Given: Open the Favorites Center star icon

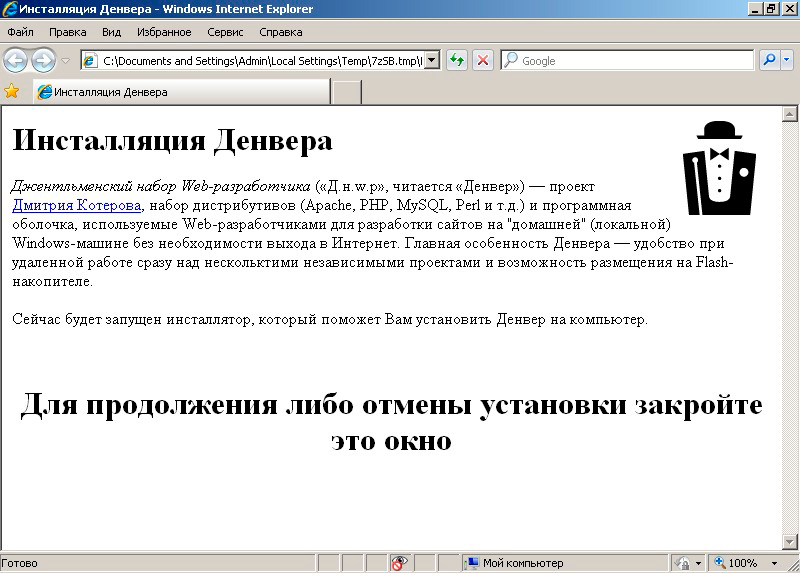Looking at the screenshot, I should [x=11, y=92].
